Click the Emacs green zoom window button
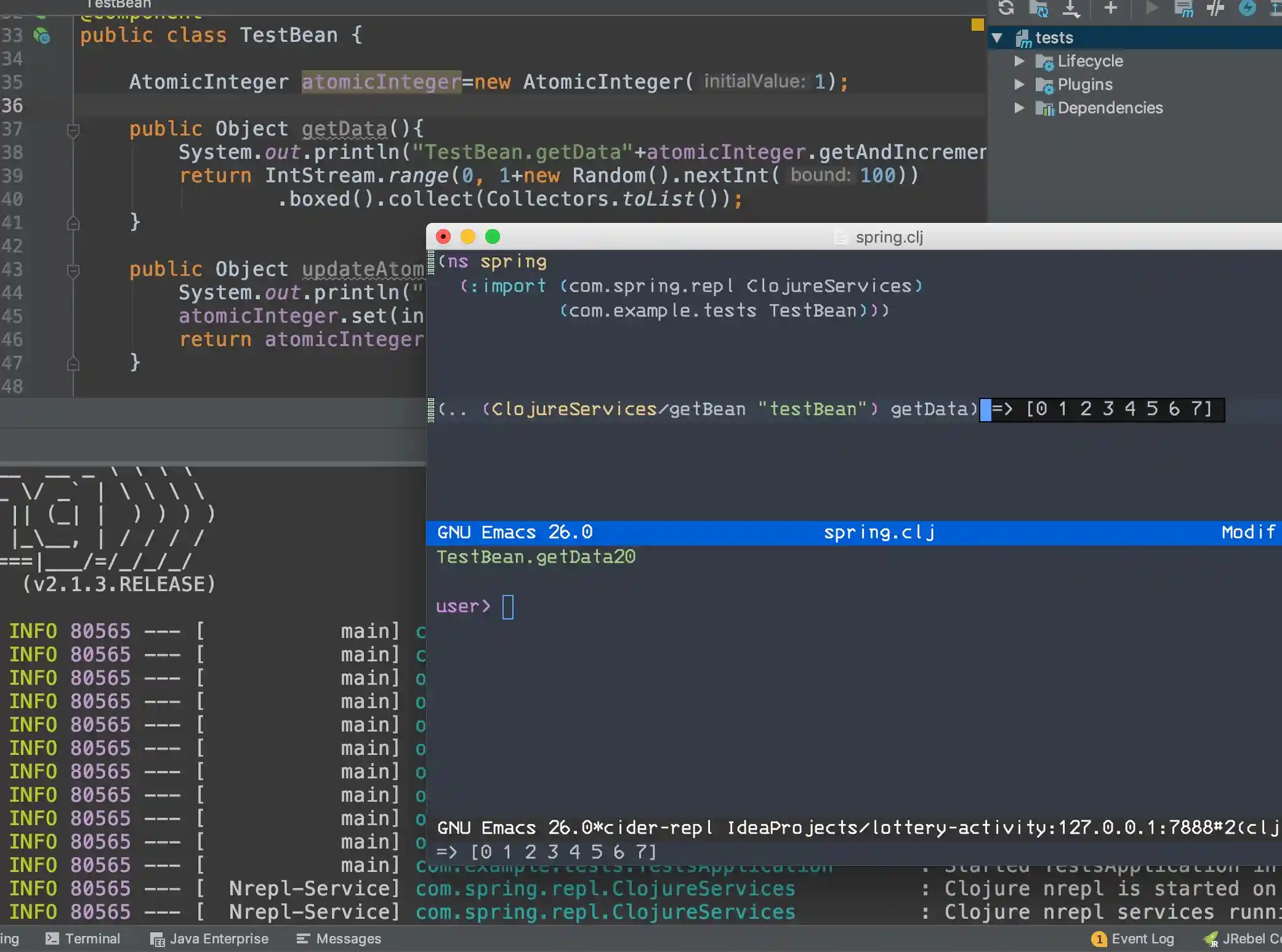Viewport: 1282px width, 952px height. tap(493, 236)
